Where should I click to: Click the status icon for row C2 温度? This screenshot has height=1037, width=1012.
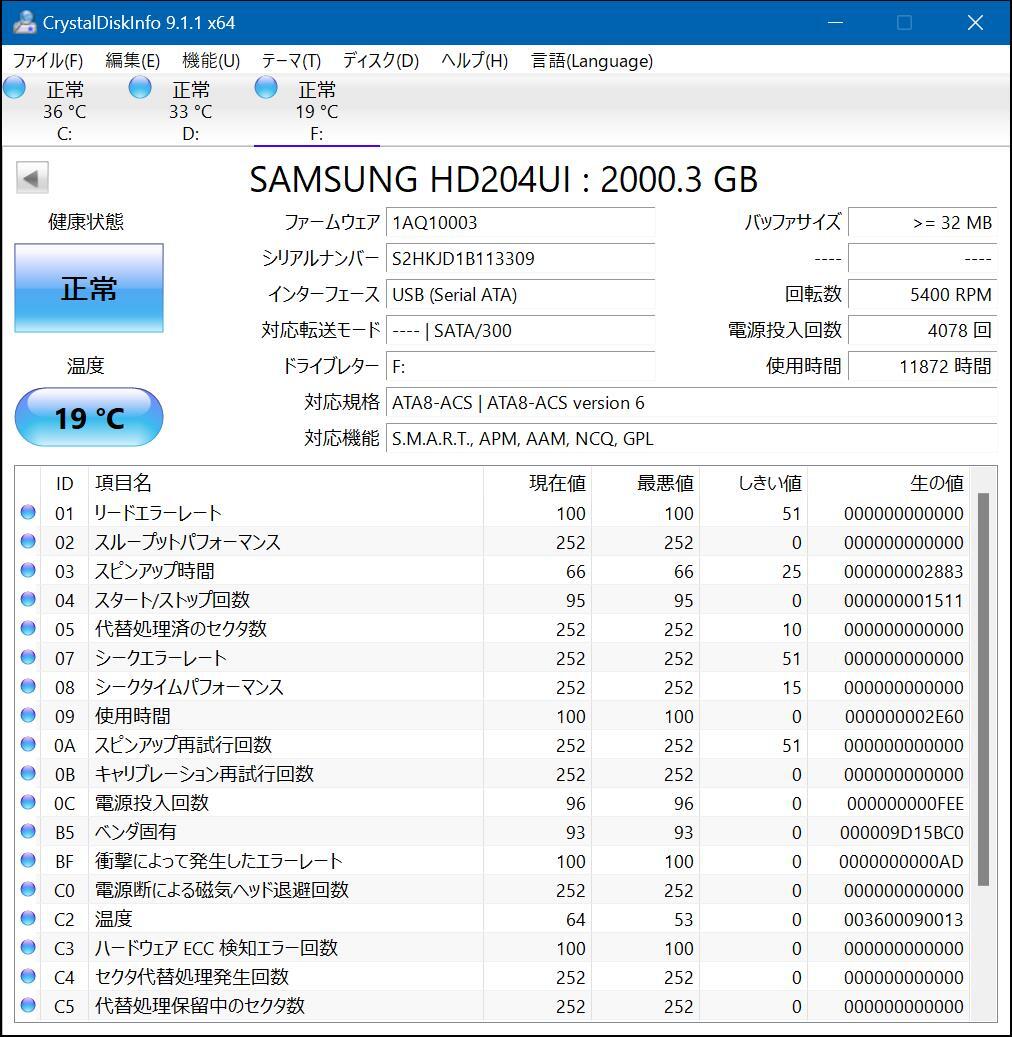pos(28,918)
